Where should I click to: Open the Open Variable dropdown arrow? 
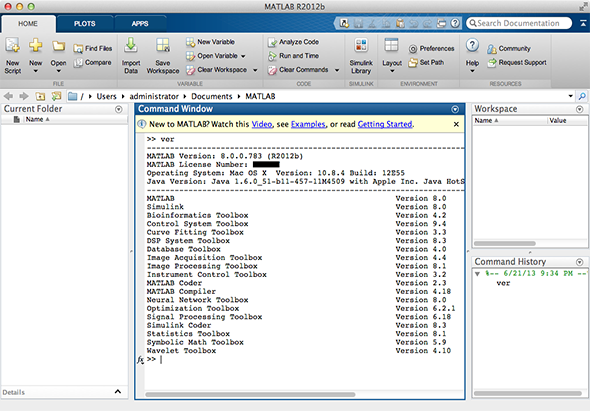243,56
